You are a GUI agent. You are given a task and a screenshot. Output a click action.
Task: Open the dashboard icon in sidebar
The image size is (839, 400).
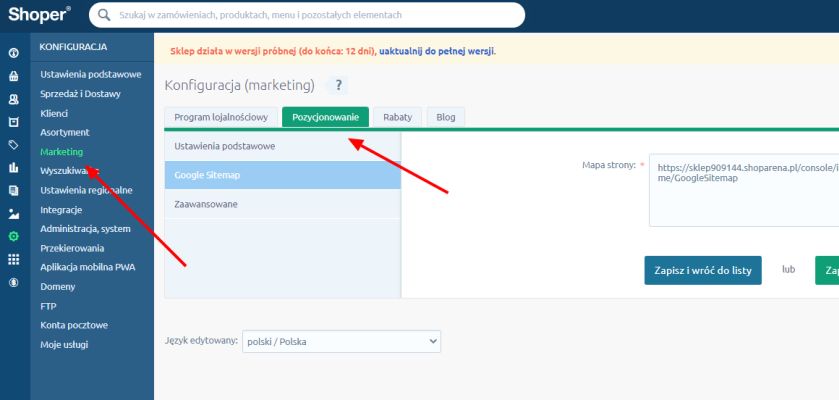pos(14,52)
